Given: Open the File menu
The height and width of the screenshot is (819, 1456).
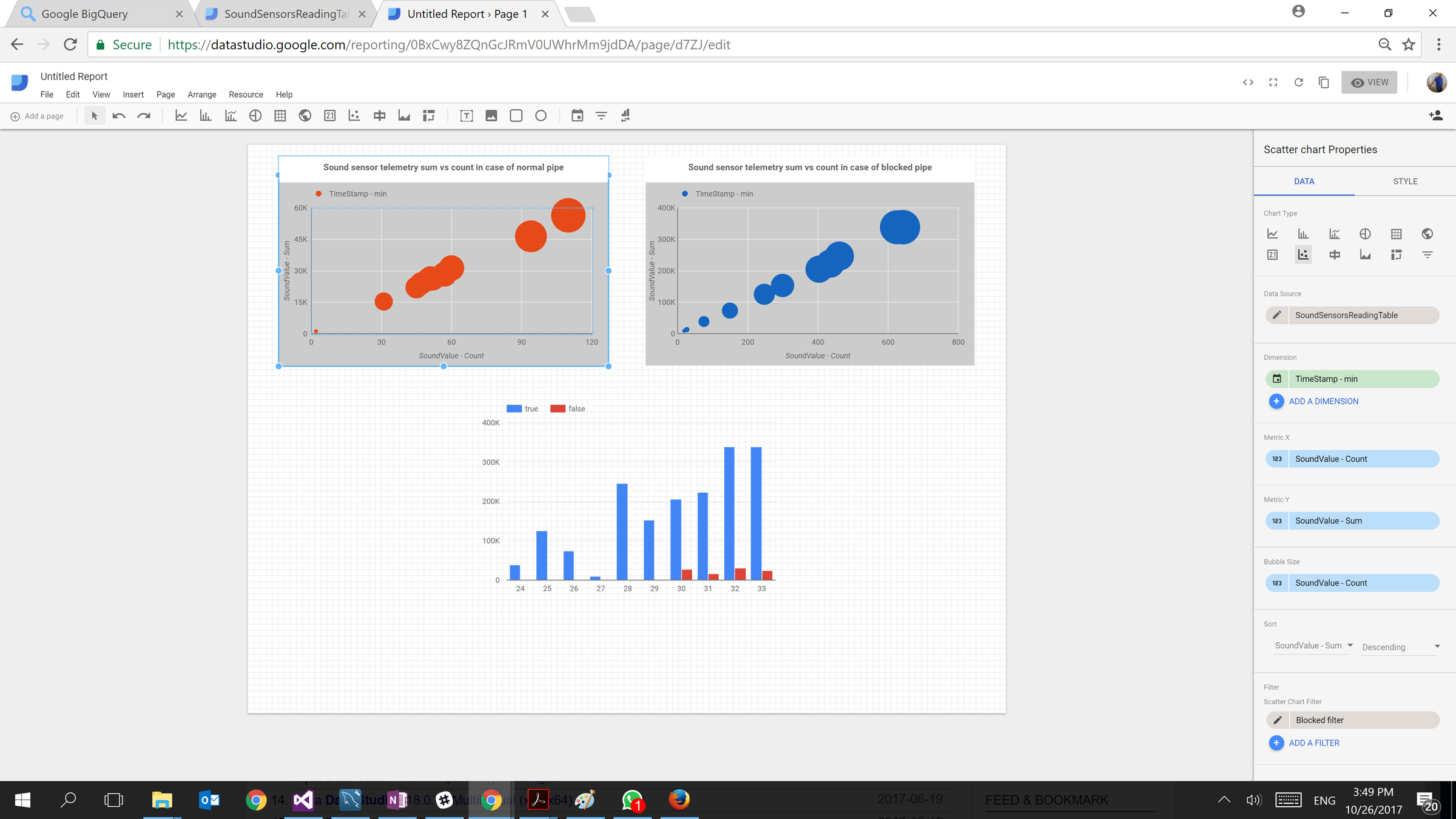Looking at the screenshot, I should click(x=47, y=95).
